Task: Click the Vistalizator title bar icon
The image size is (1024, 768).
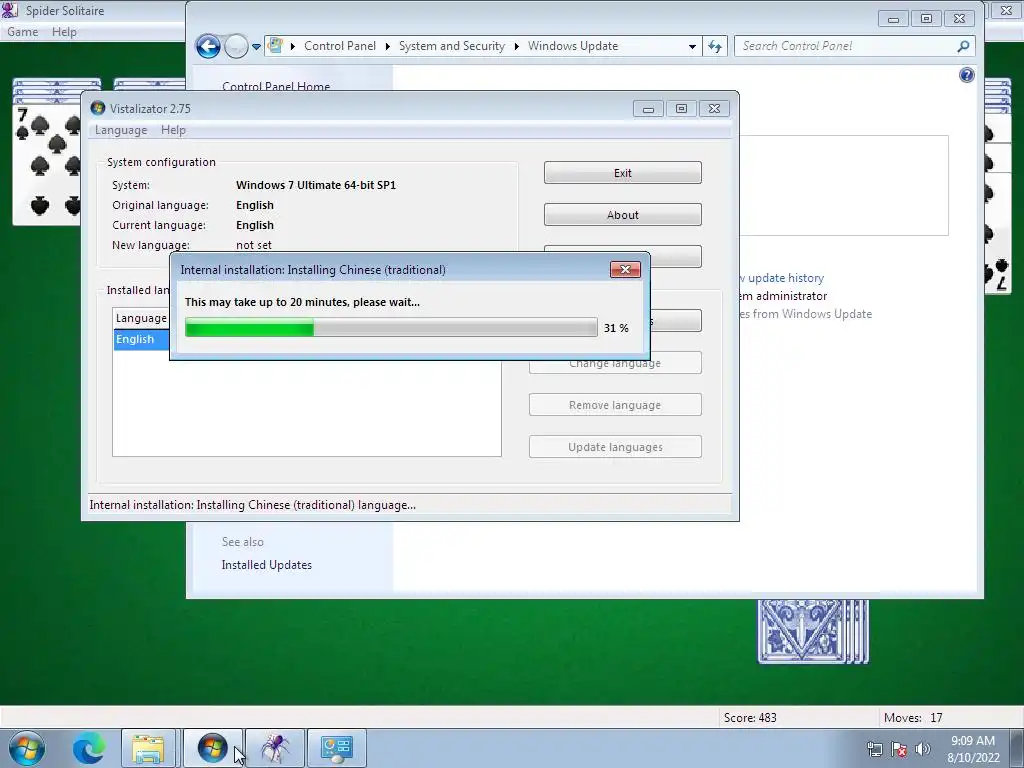Action: [98, 108]
